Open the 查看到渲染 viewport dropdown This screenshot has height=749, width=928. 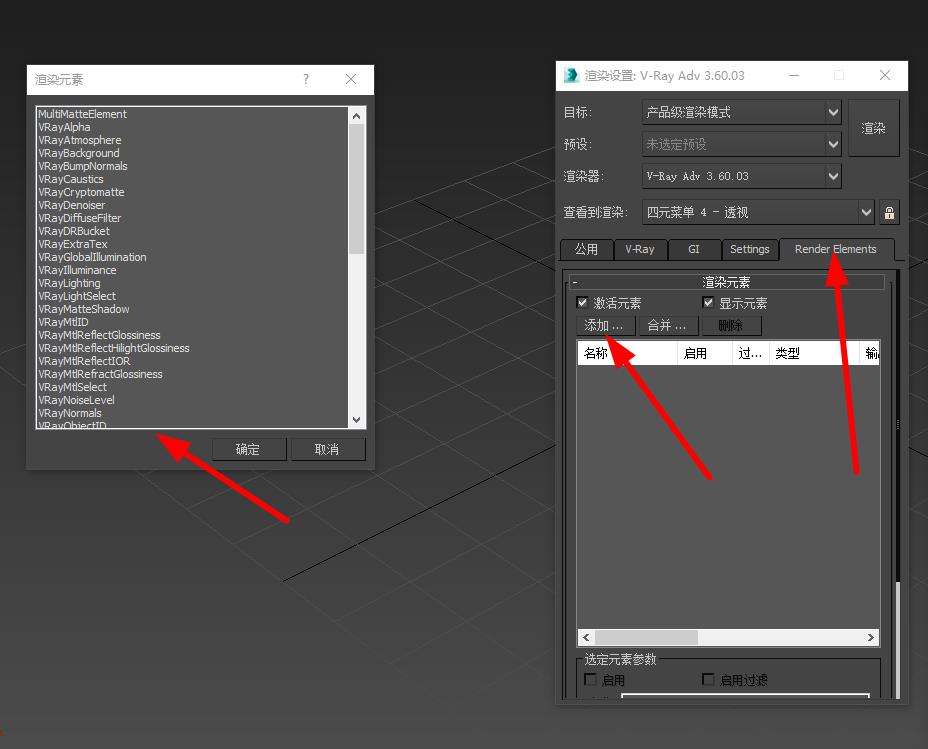[758, 212]
